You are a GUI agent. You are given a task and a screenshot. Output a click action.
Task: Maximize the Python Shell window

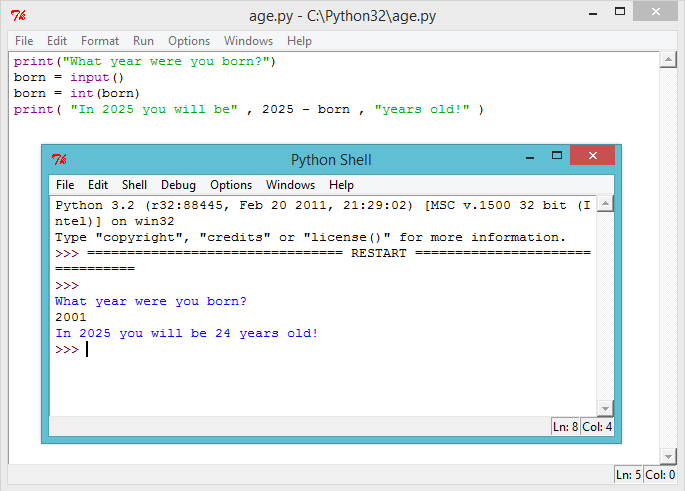pos(556,156)
